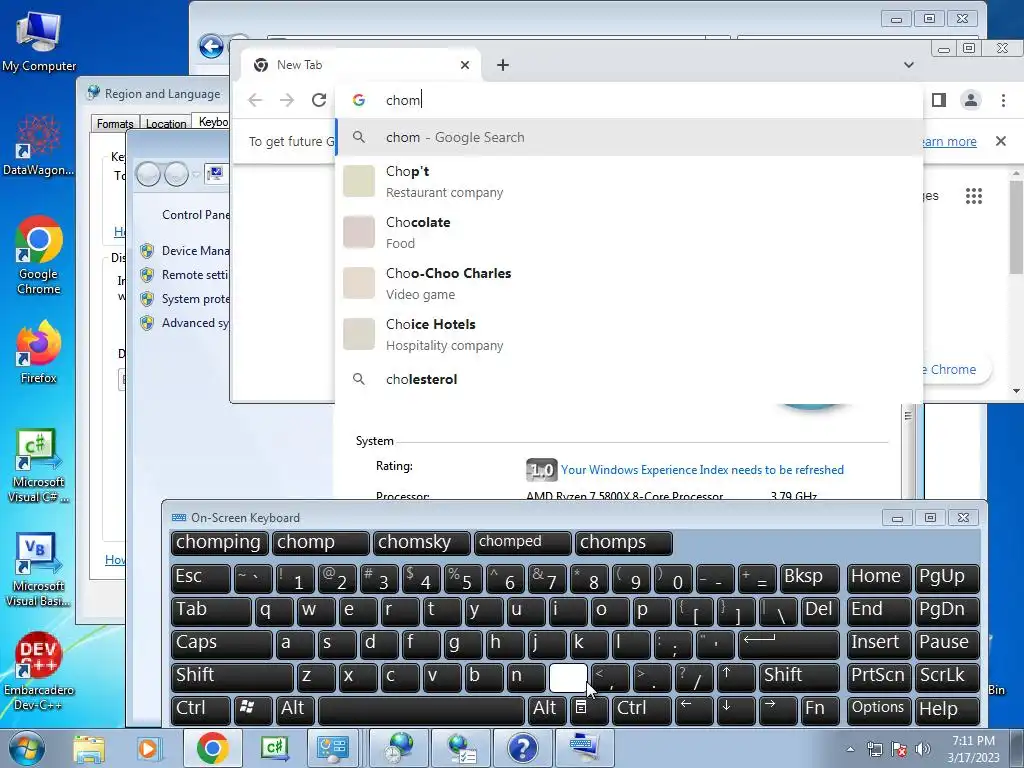Screen dimensions: 1024x768
Task: Toggle the Fn key
Action: click(x=820, y=709)
